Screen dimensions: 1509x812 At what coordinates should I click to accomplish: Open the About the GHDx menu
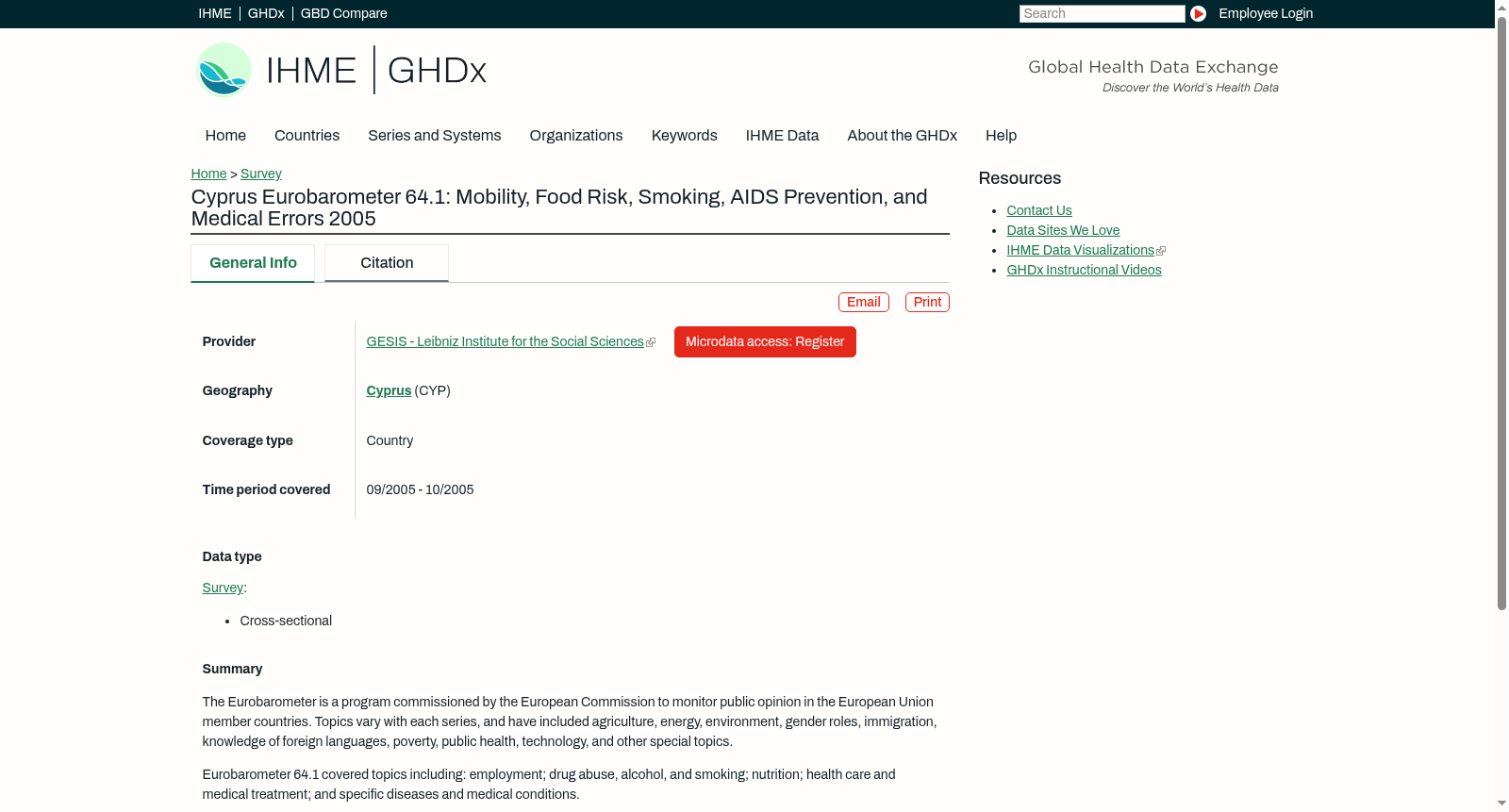click(x=903, y=136)
